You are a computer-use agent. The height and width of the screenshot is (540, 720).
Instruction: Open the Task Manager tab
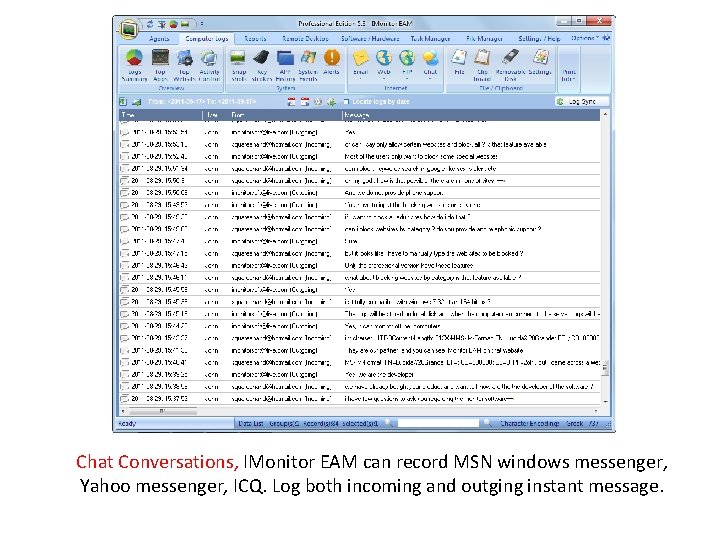430,39
